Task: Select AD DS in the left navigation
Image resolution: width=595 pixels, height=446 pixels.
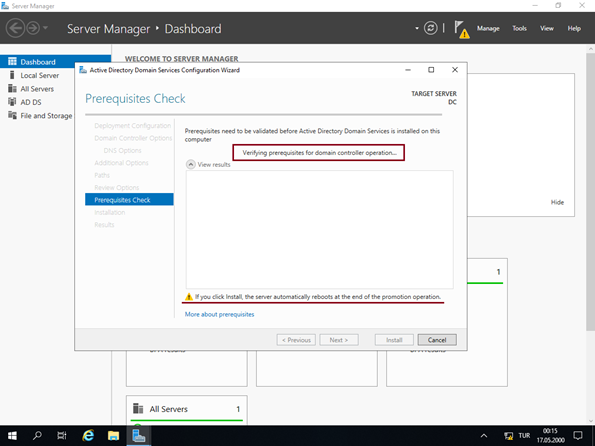Action: pyautogui.click(x=31, y=102)
